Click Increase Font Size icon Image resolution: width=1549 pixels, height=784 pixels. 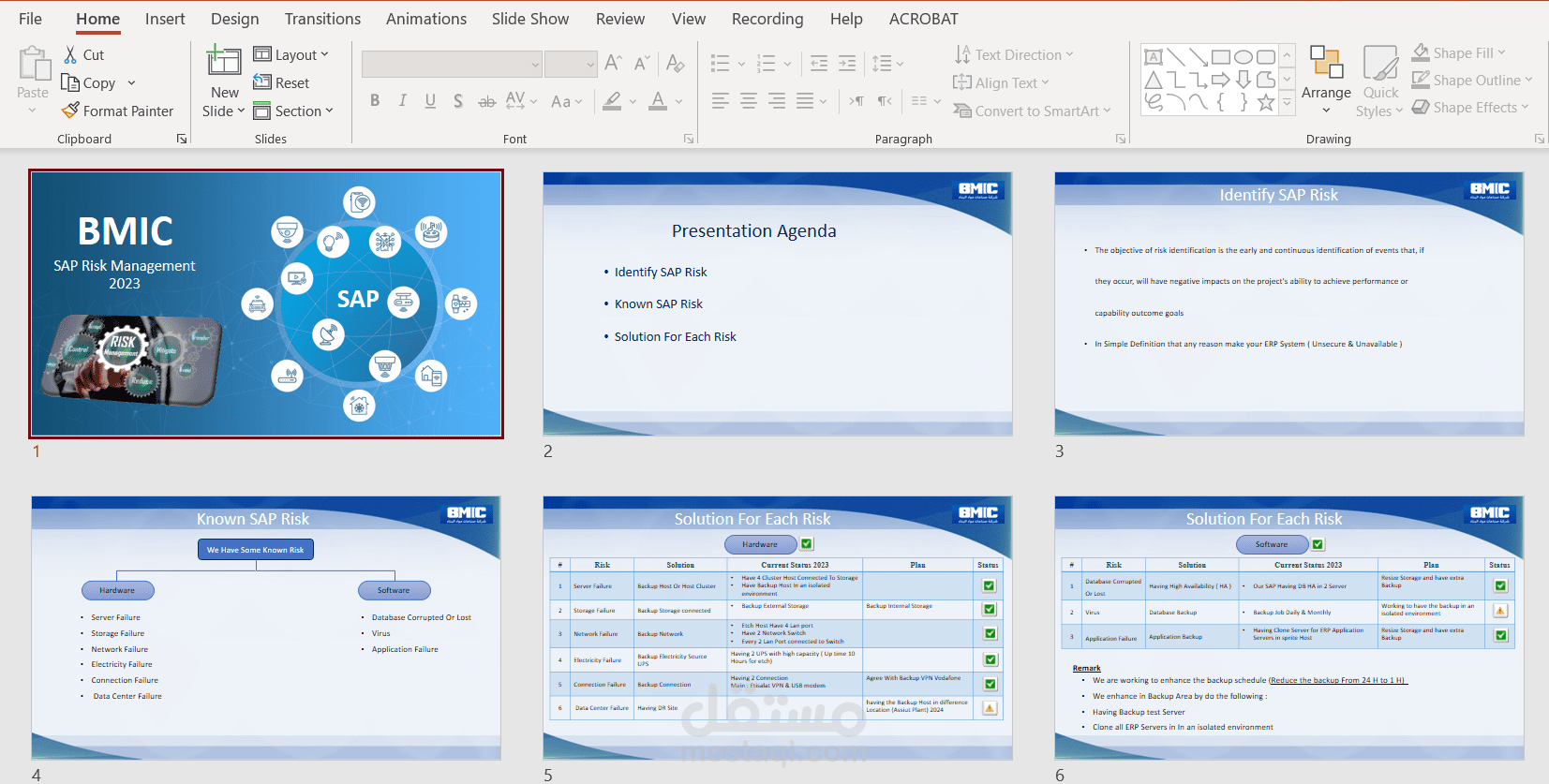click(x=614, y=63)
